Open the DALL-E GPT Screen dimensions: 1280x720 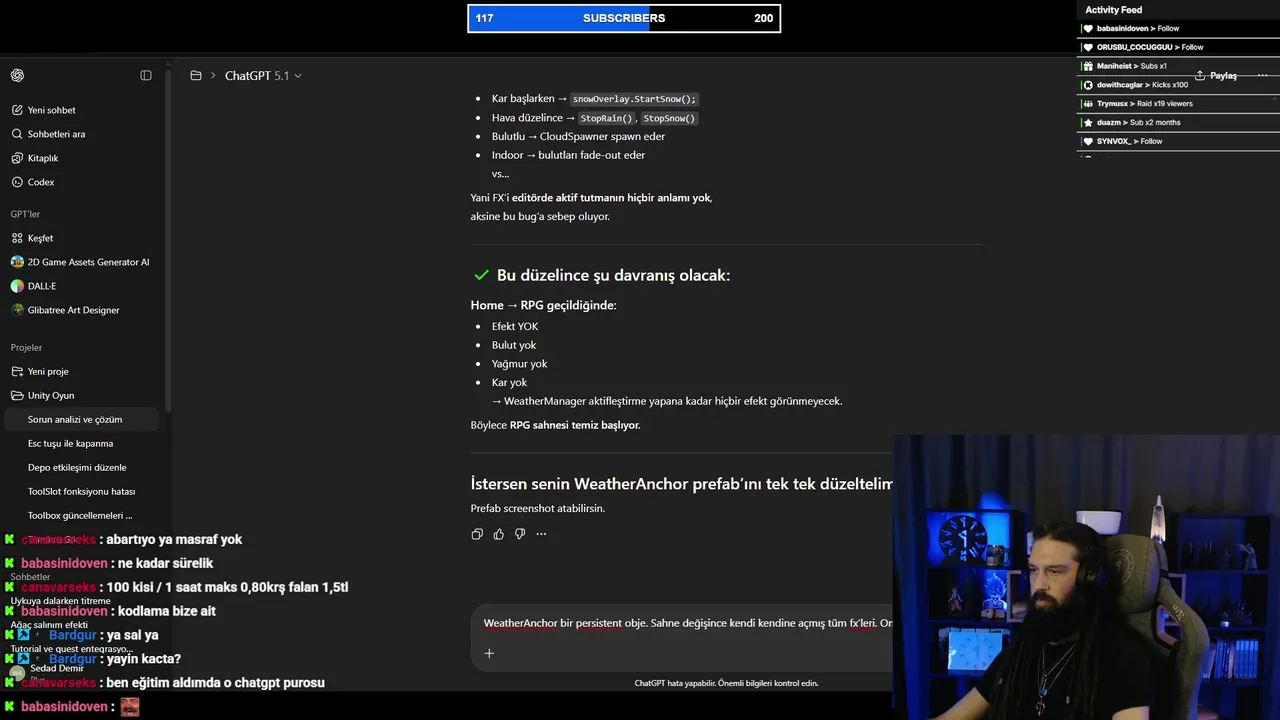[x=42, y=286]
